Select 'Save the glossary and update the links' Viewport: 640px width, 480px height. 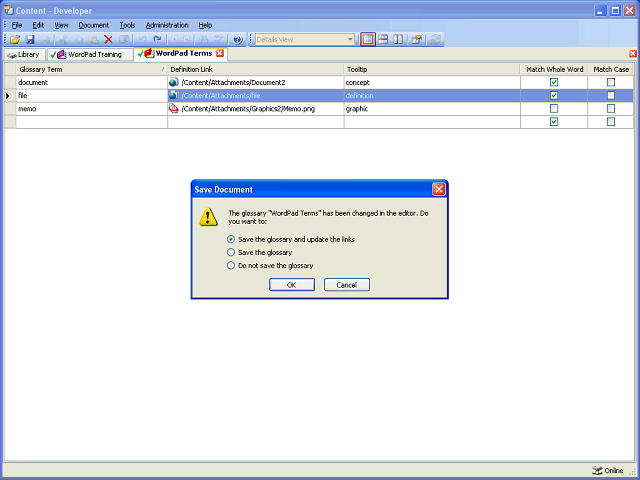pyautogui.click(x=231, y=239)
